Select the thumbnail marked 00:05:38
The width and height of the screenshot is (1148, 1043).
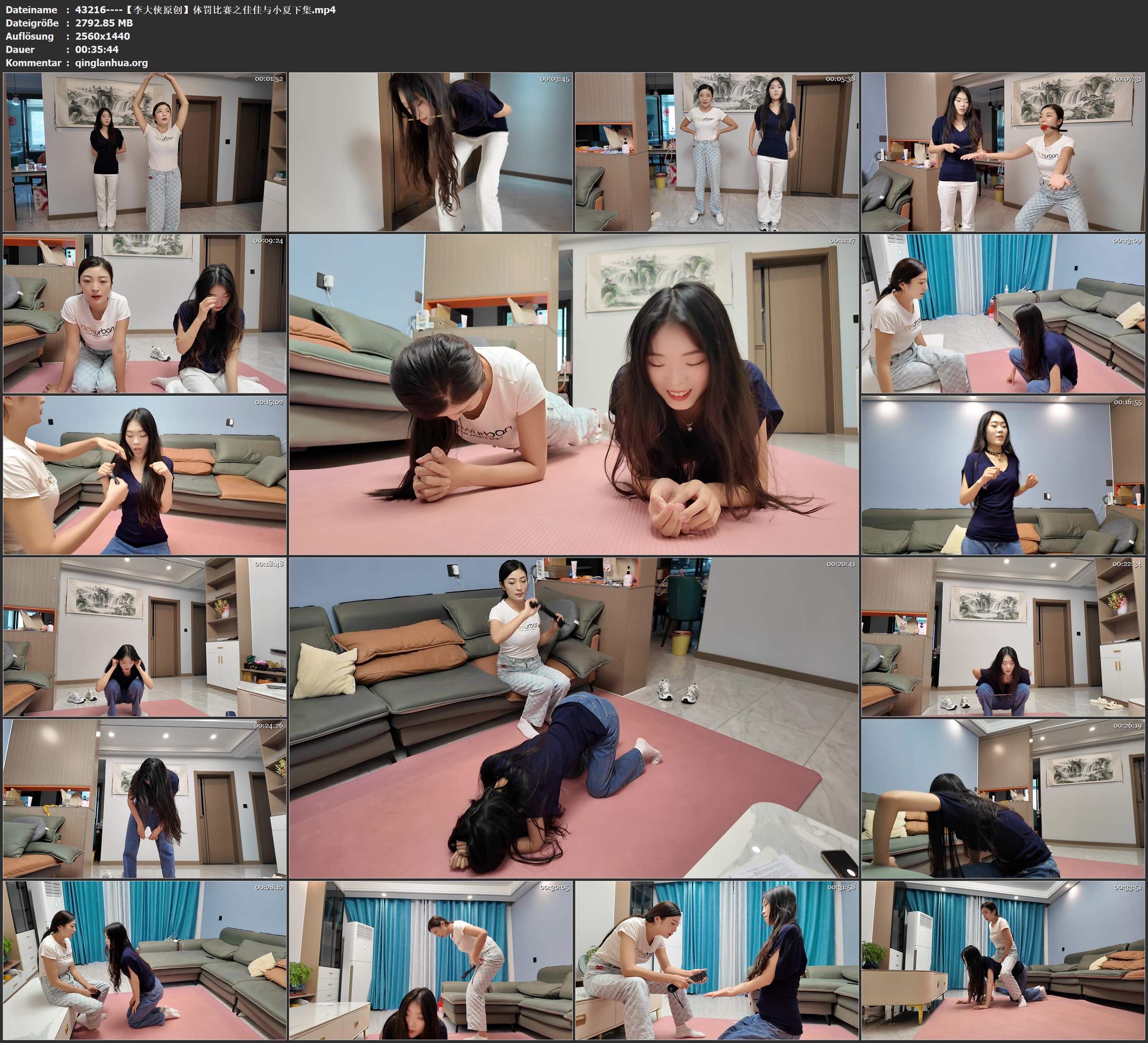click(x=716, y=152)
